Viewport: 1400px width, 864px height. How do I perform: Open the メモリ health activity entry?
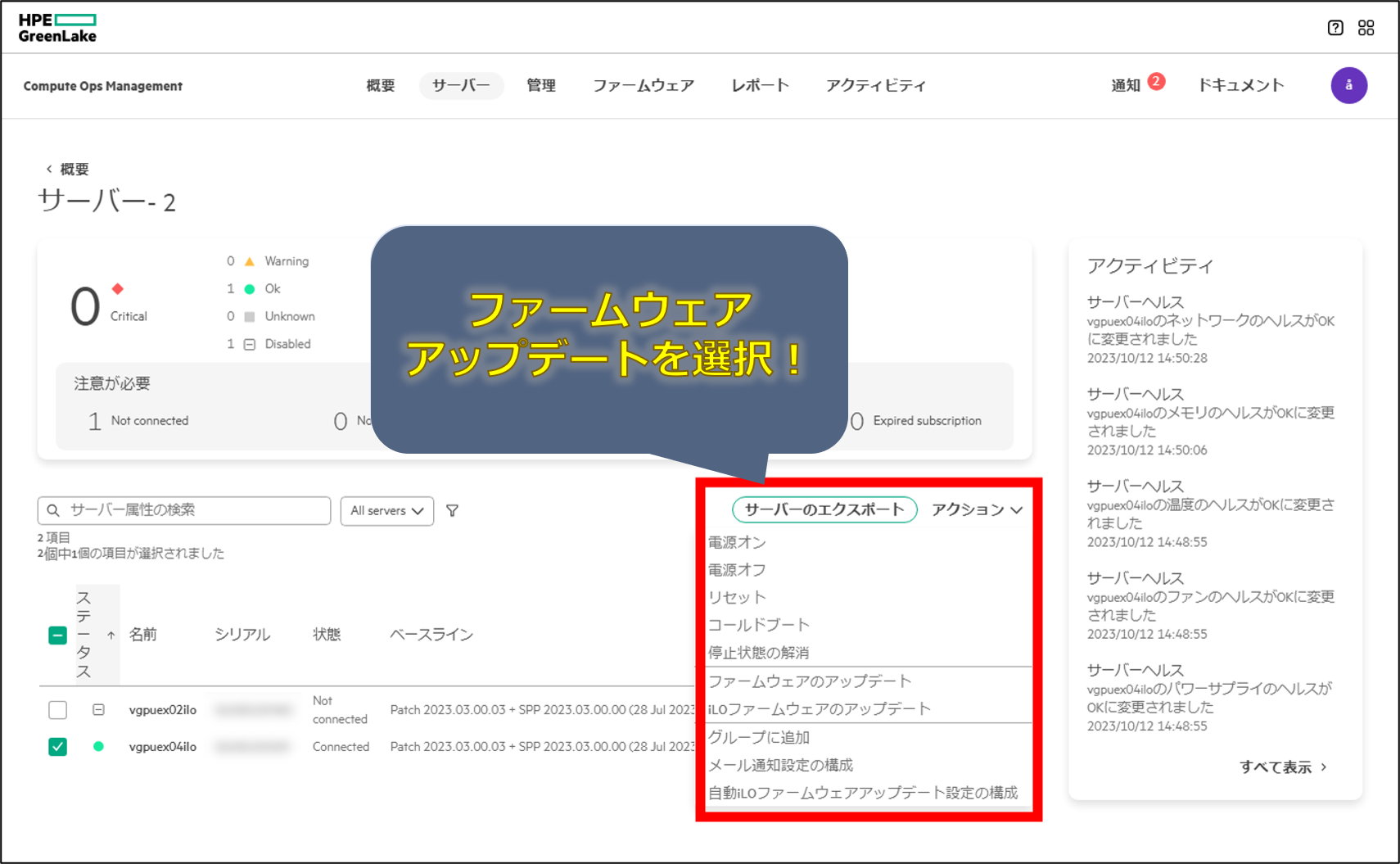1211,421
